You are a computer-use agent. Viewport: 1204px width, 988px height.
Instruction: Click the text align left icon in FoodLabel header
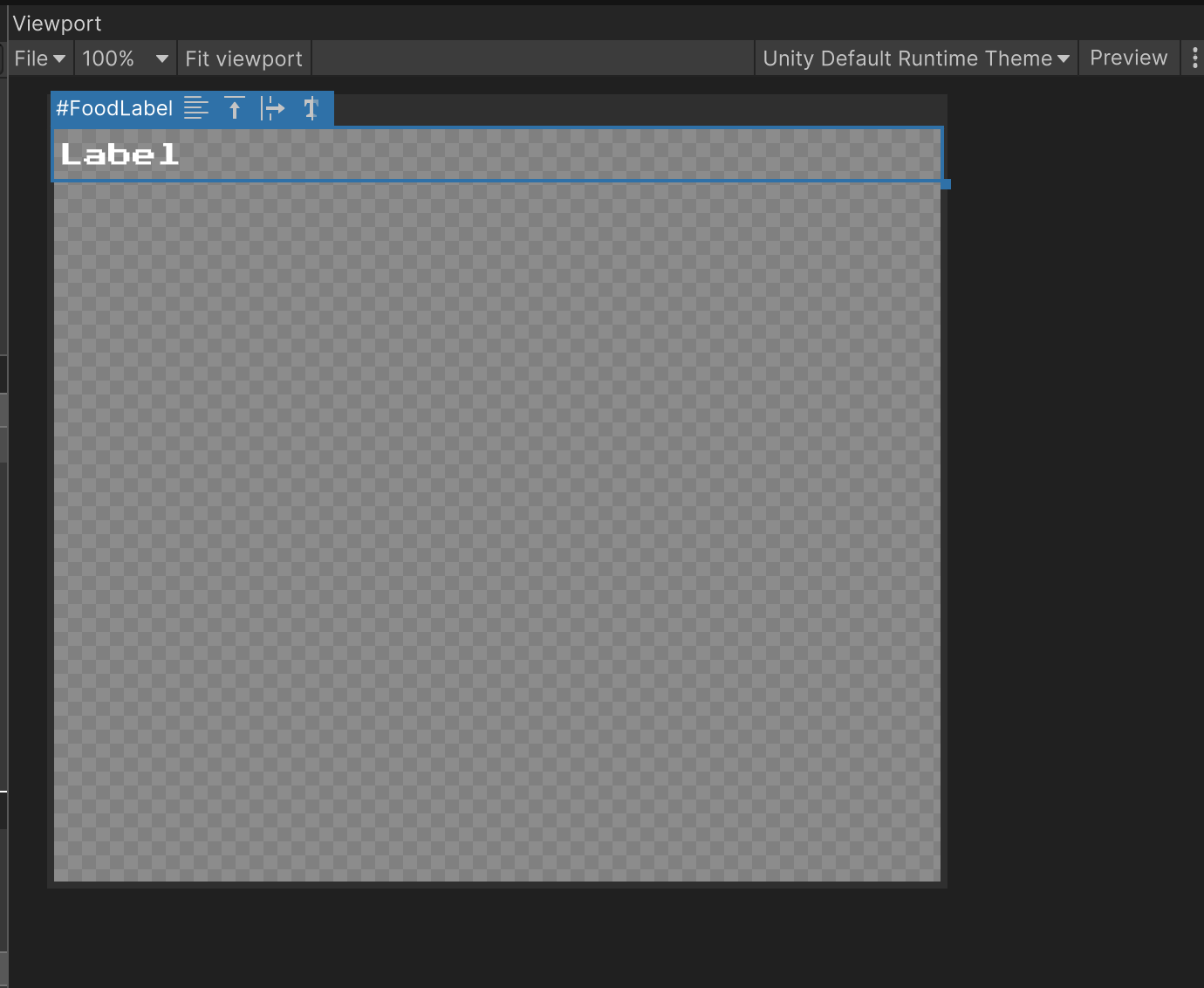[x=196, y=108]
